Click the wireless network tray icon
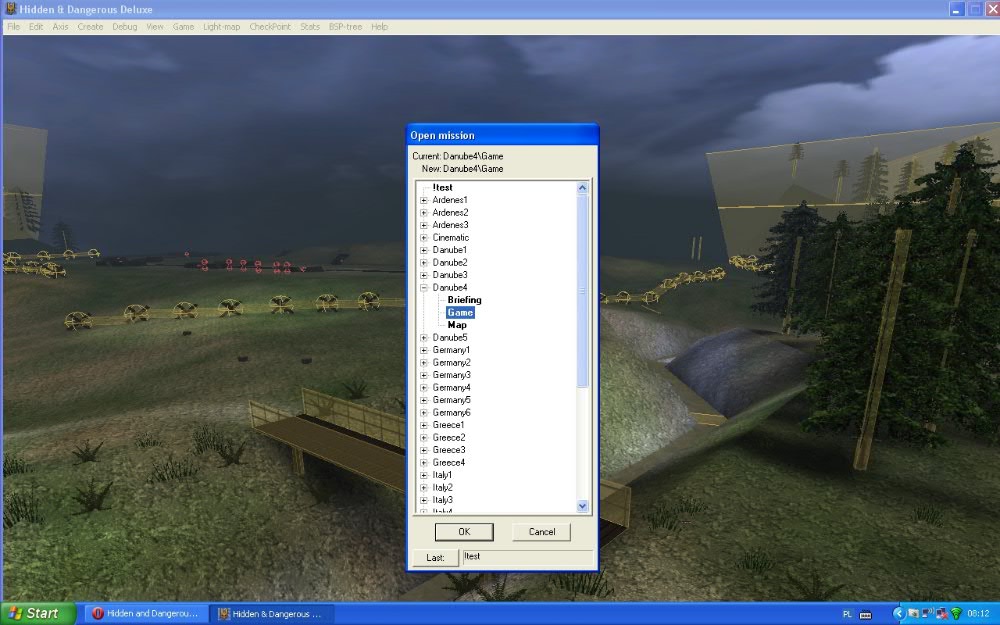Screen dimensions: 1000x625 (956, 614)
